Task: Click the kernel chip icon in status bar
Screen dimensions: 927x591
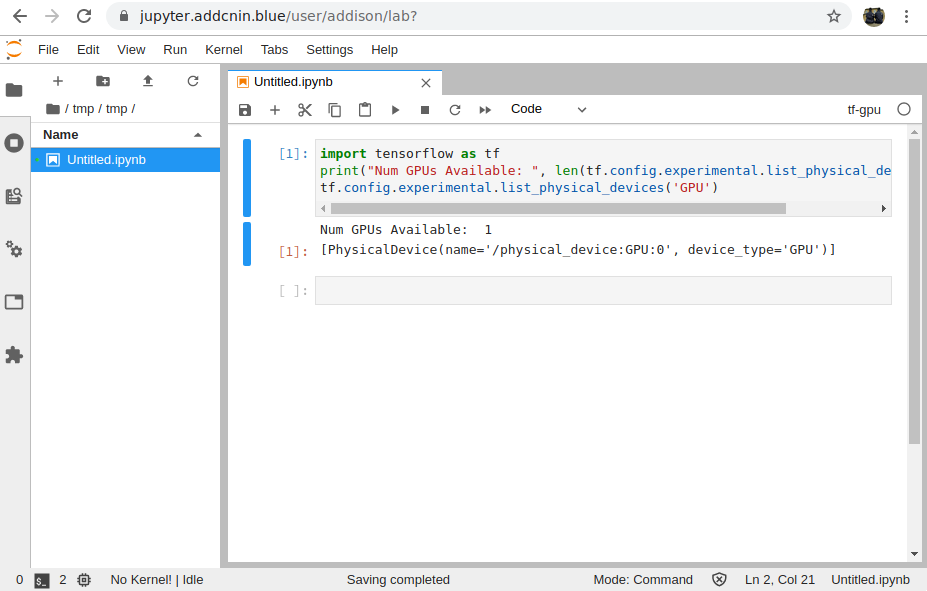Action: point(85,580)
